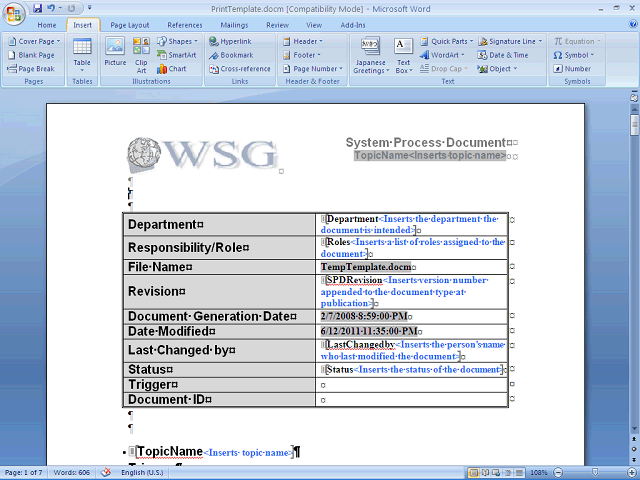Insert a Blank Page
The image size is (640, 480).
click(32, 55)
